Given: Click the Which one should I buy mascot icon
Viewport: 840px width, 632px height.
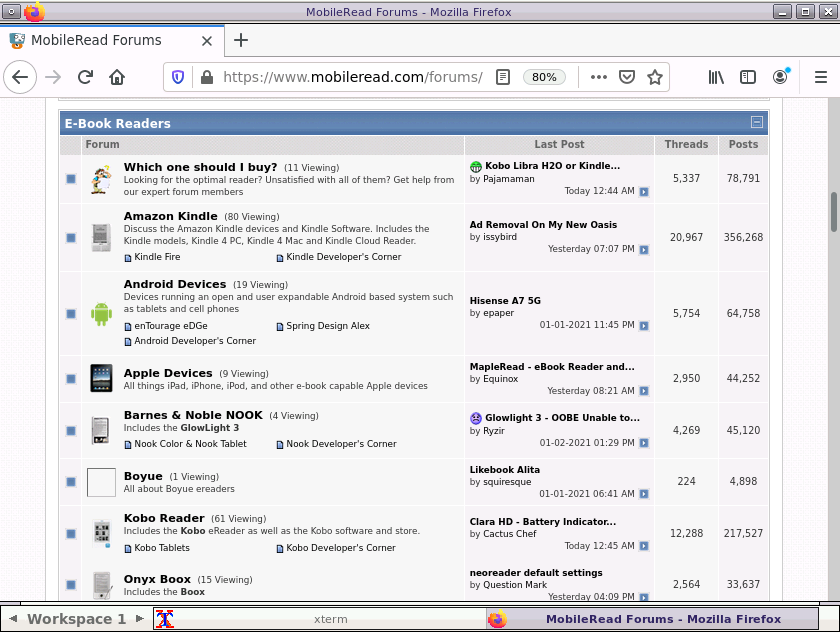Looking at the screenshot, I should pyautogui.click(x=101, y=179).
